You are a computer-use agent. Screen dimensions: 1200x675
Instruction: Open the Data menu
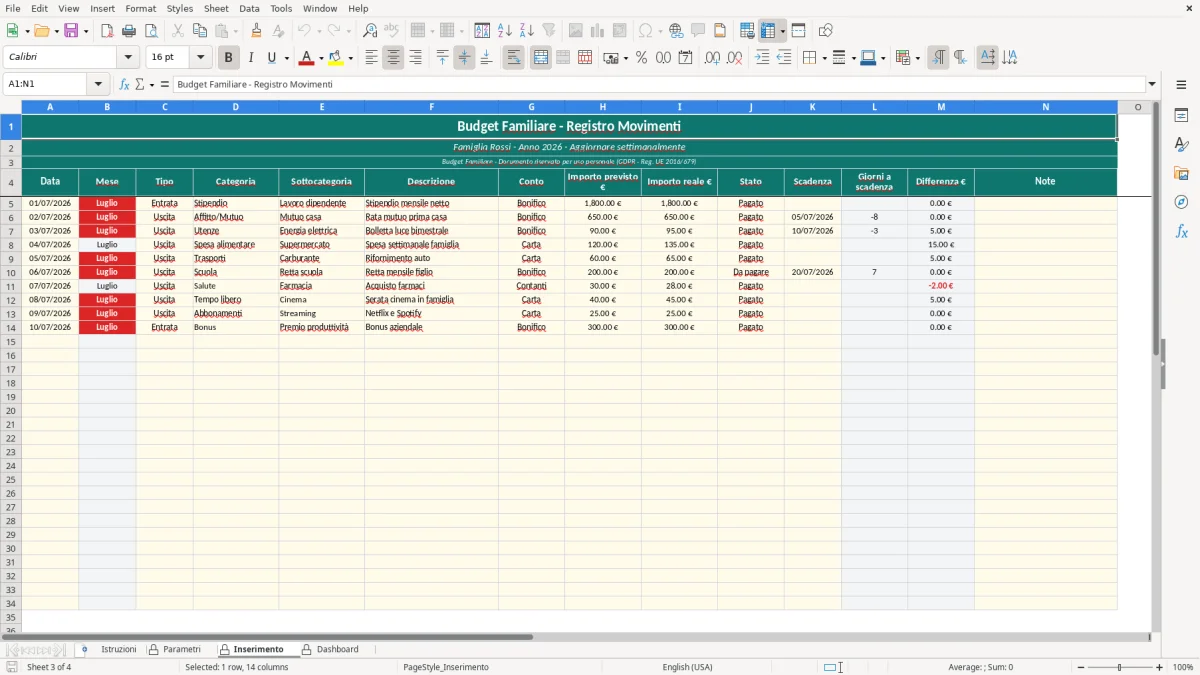coord(249,8)
